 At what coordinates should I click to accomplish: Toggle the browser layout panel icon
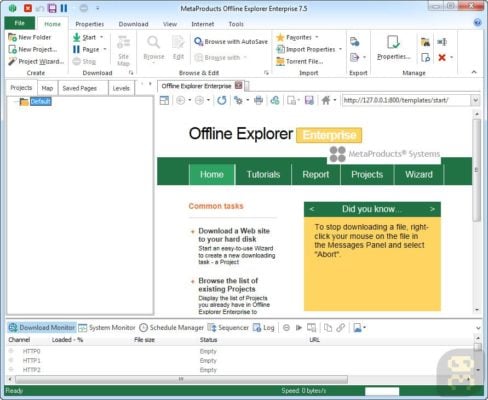(x=164, y=100)
